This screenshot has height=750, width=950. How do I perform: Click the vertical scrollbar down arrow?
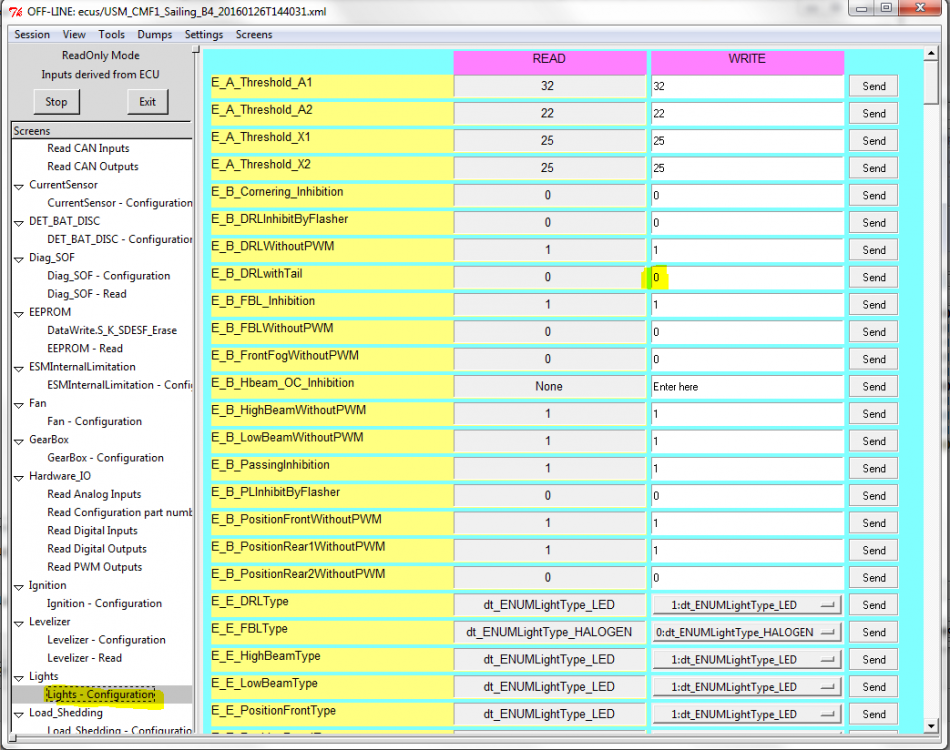point(931,726)
